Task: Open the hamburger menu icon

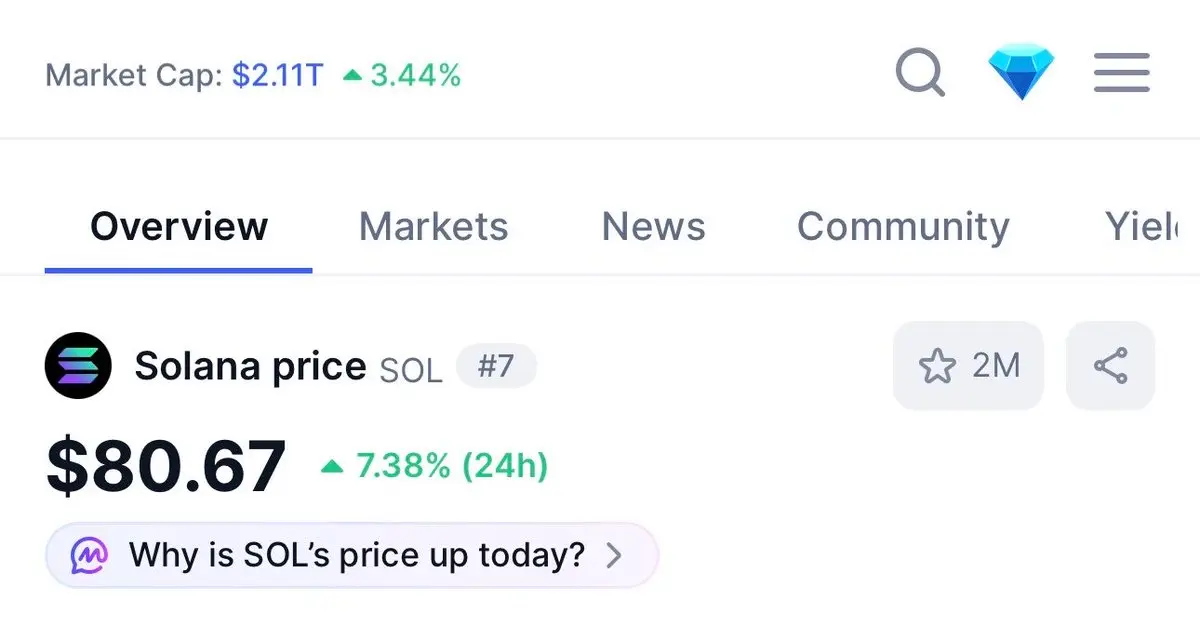Action: 1121,73
